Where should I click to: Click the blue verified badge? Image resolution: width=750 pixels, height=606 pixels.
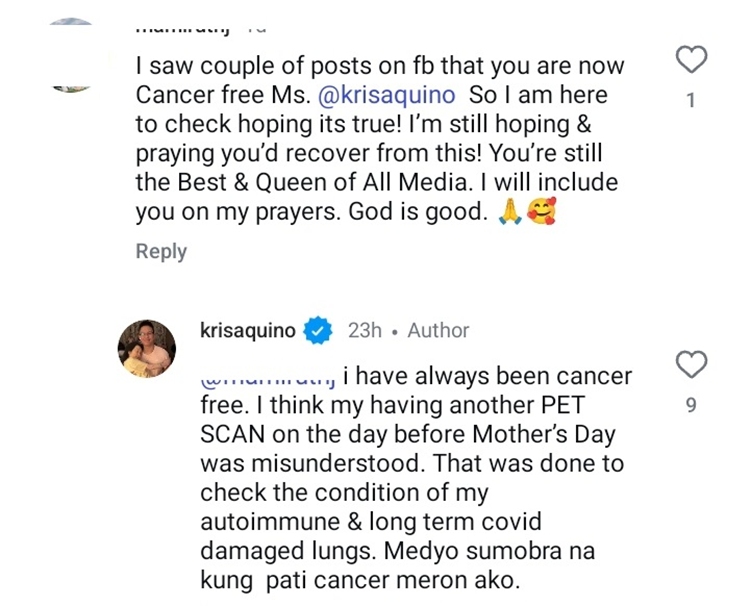pyautogui.click(x=318, y=330)
